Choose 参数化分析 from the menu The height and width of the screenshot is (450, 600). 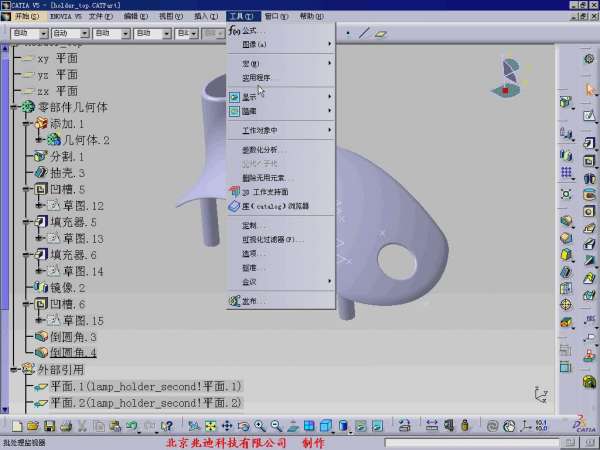click(x=281, y=150)
